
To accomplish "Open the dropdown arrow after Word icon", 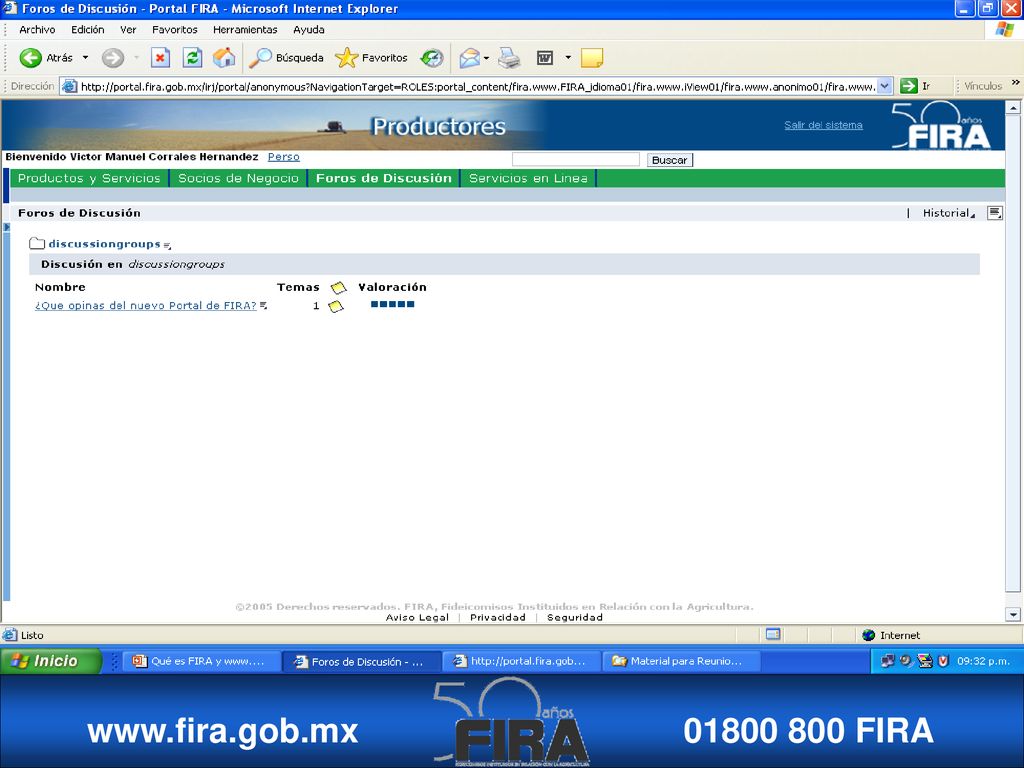I will pos(568,58).
